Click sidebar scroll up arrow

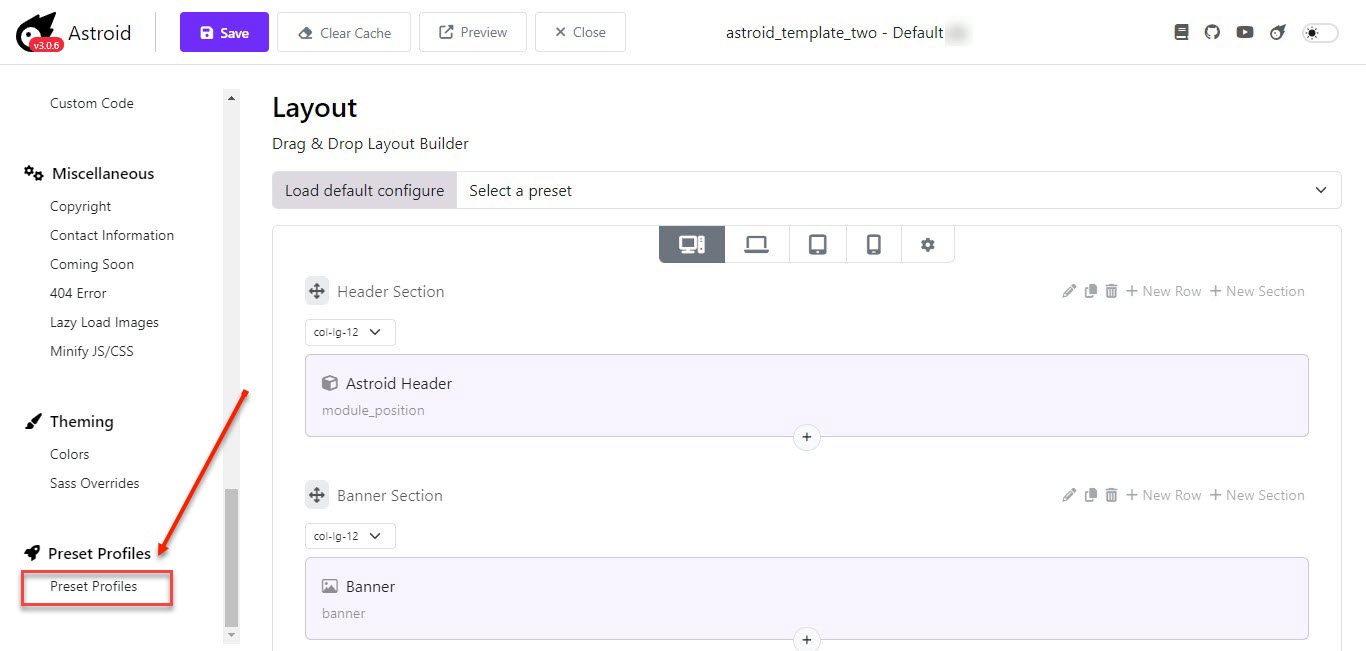[232, 97]
